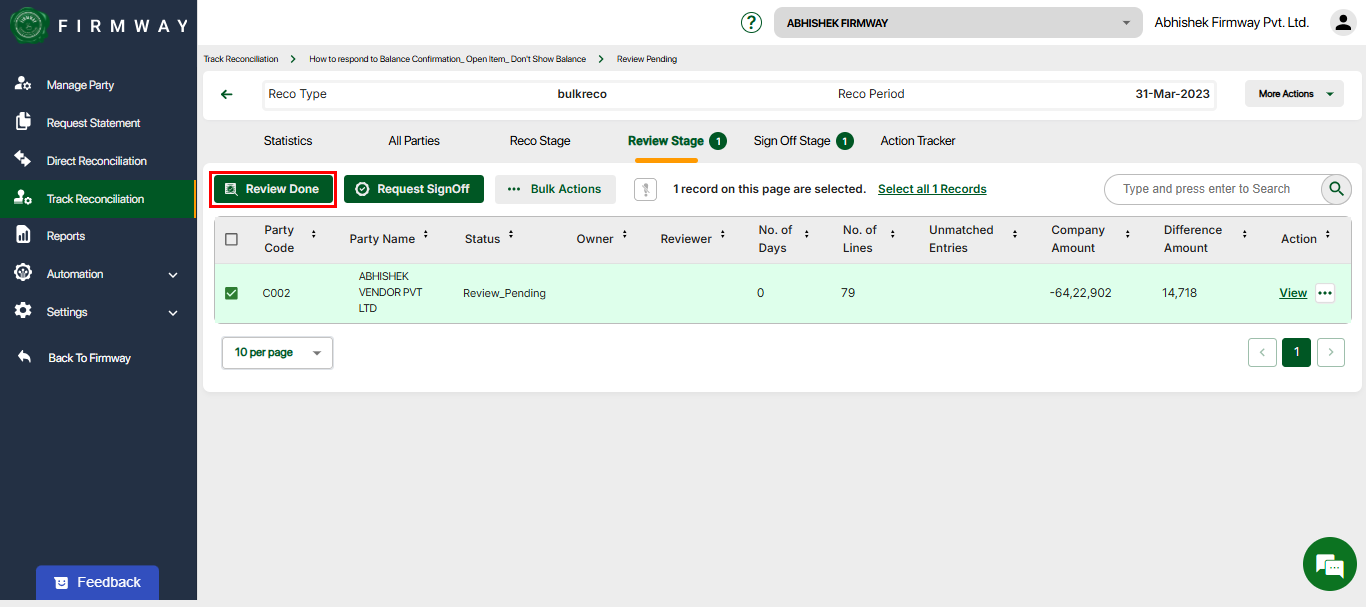Screen dimensions: 1366x607
Task: Click the Review Done button
Action: click(x=272, y=189)
